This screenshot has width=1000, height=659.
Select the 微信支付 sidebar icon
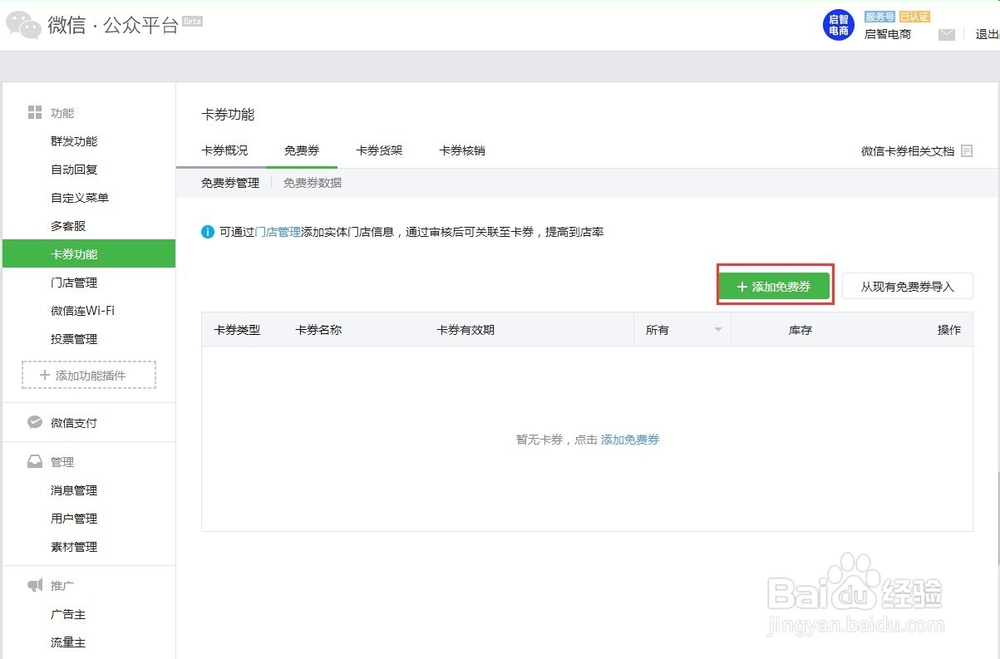coord(36,423)
